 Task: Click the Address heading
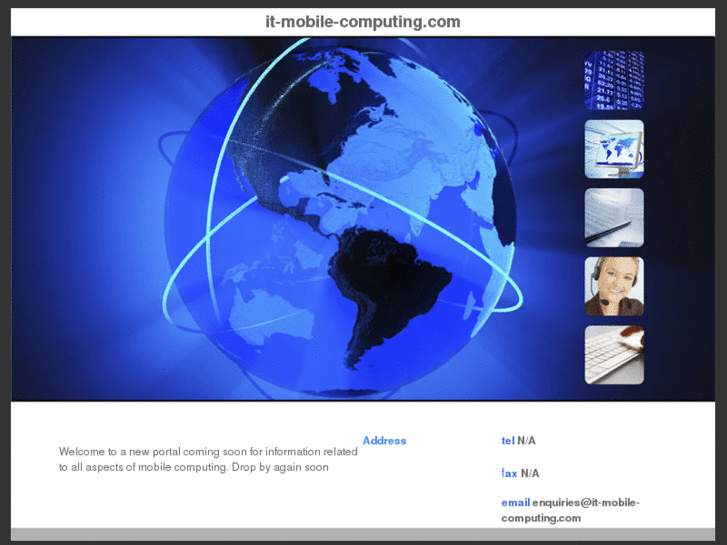384,441
